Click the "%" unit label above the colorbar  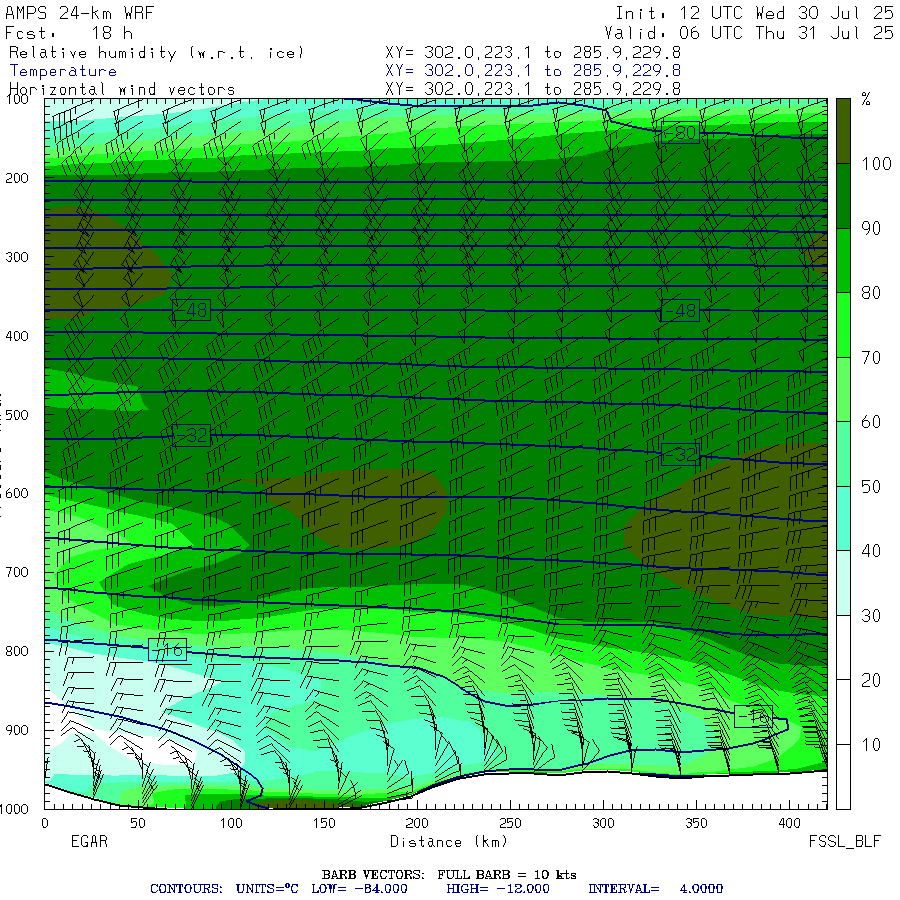(x=866, y=99)
